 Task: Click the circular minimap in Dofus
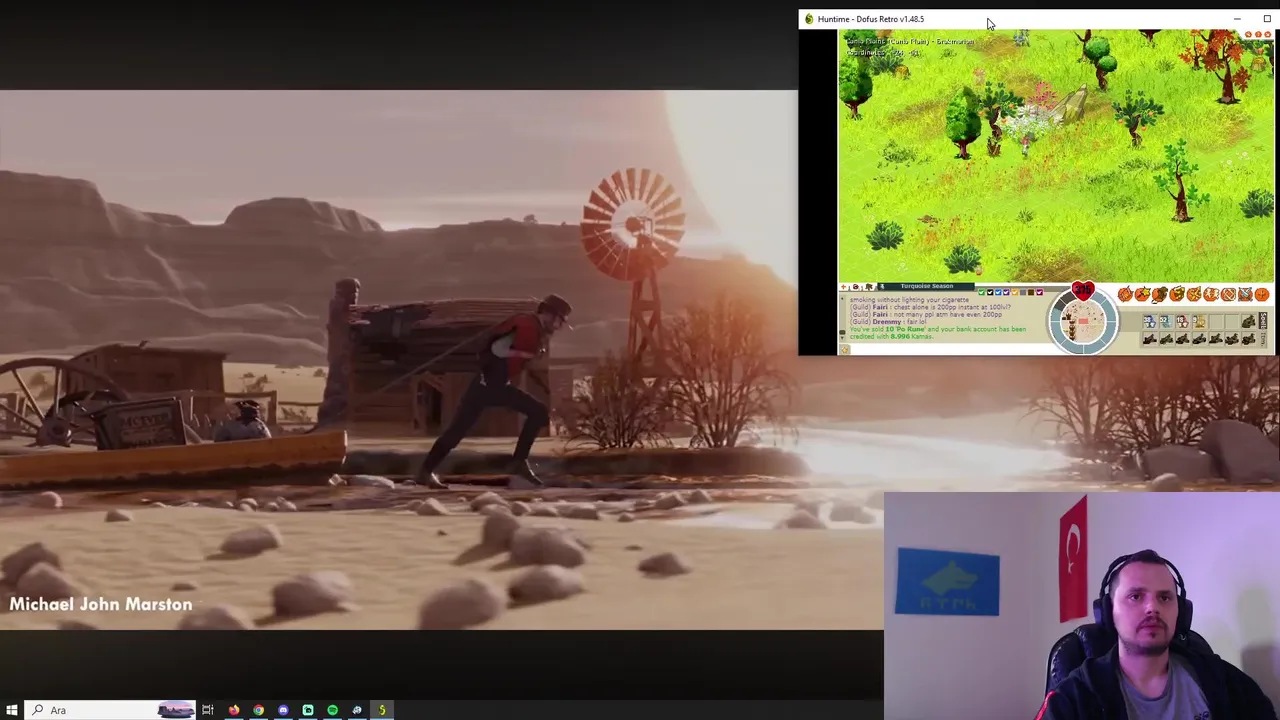tap(1083, 320)
